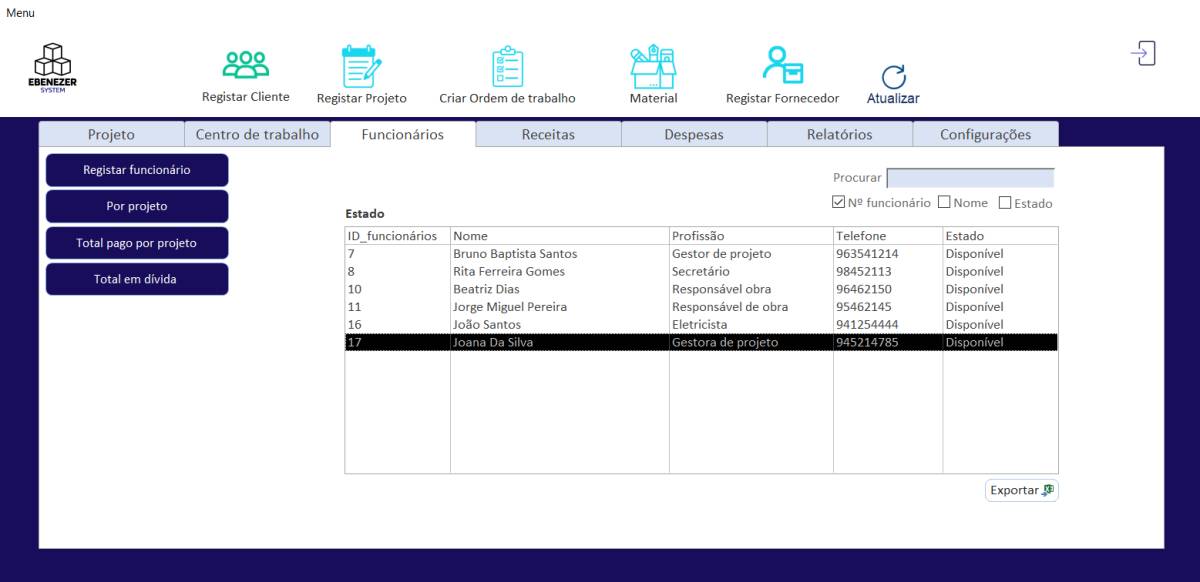Click the Total pago por projeto button

[x=137, y=243]
